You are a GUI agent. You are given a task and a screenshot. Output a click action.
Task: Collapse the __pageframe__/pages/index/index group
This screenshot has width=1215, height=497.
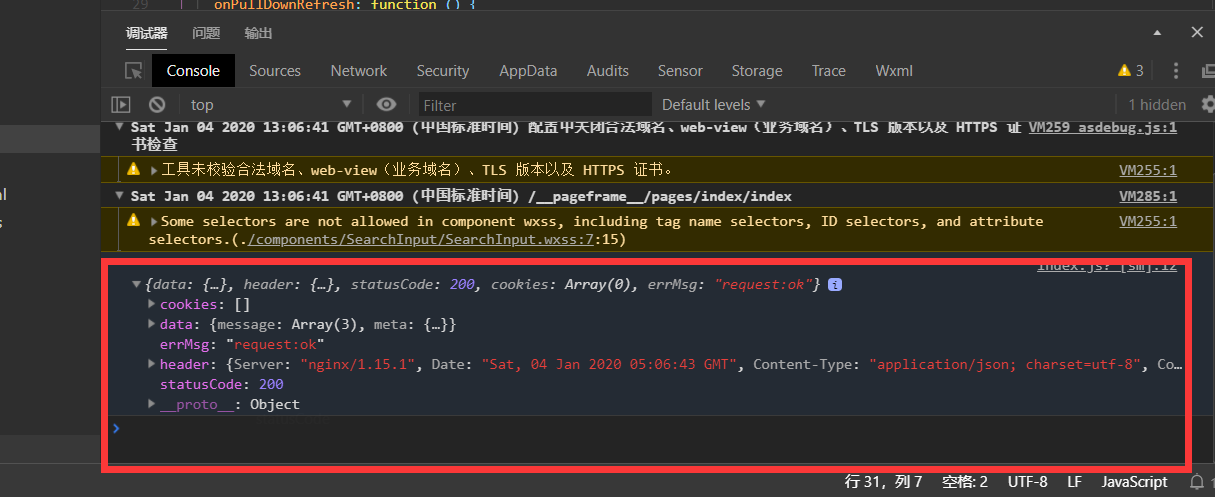[x=120, y=196]
